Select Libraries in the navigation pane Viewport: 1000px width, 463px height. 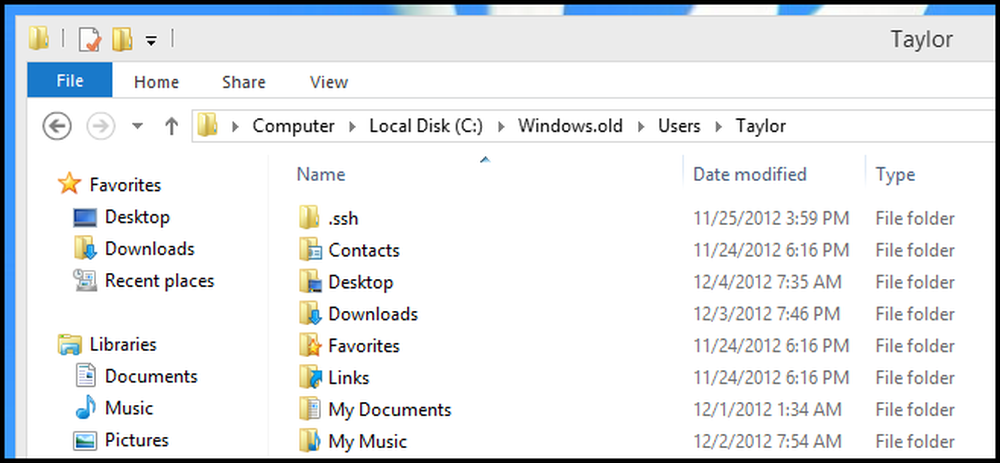(123, 344)
